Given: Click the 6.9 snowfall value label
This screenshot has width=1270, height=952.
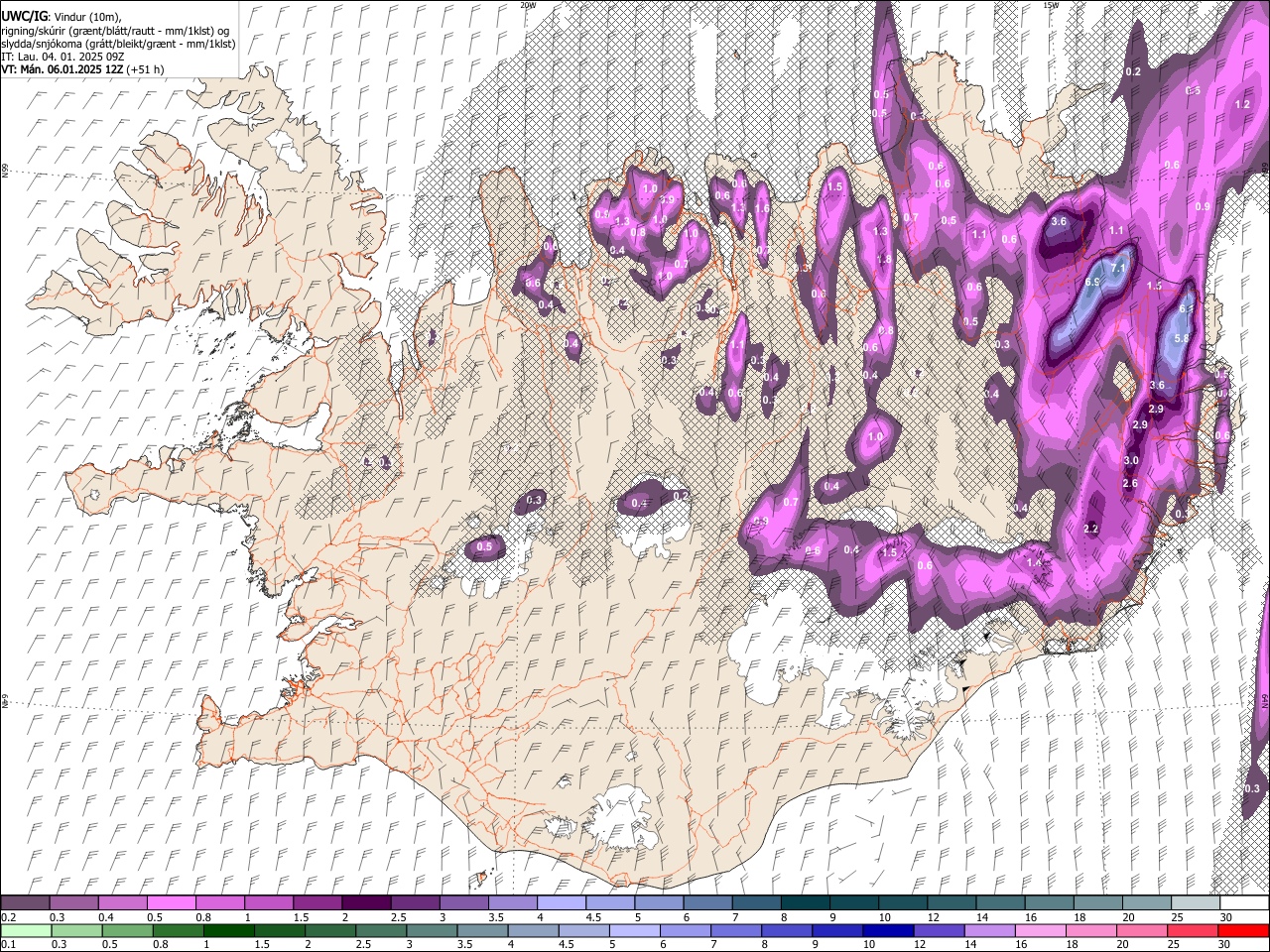Looking at the screenshot, I should point(1093,283).
